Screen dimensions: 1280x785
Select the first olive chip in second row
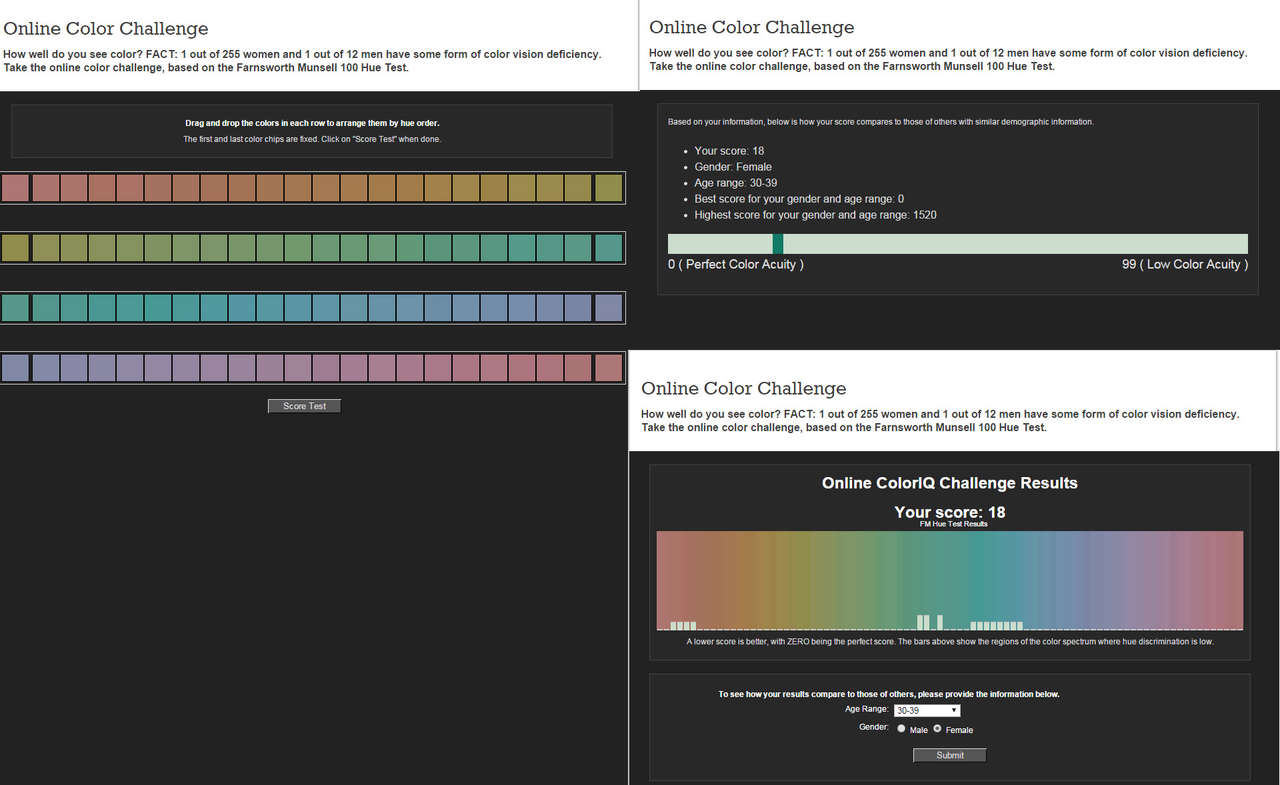point(15,248)
